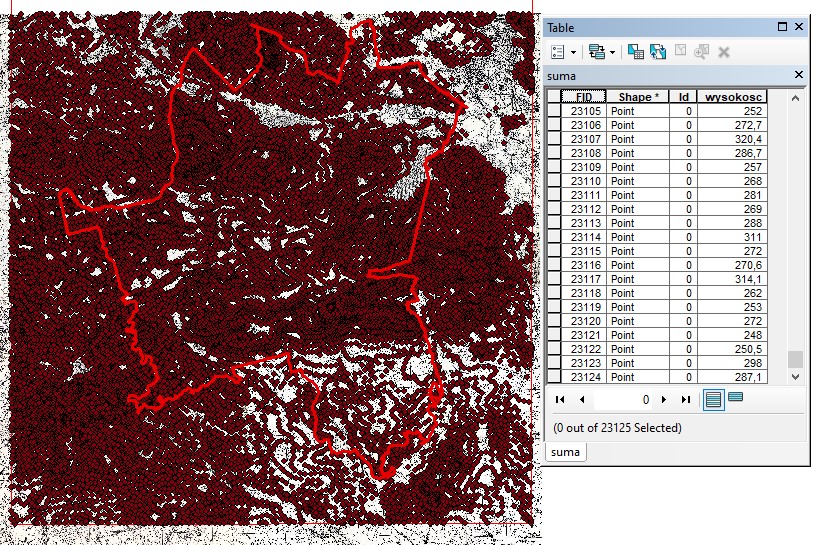Jump to the last record
This screenshot has width=829, height=545.
point(685,399)
